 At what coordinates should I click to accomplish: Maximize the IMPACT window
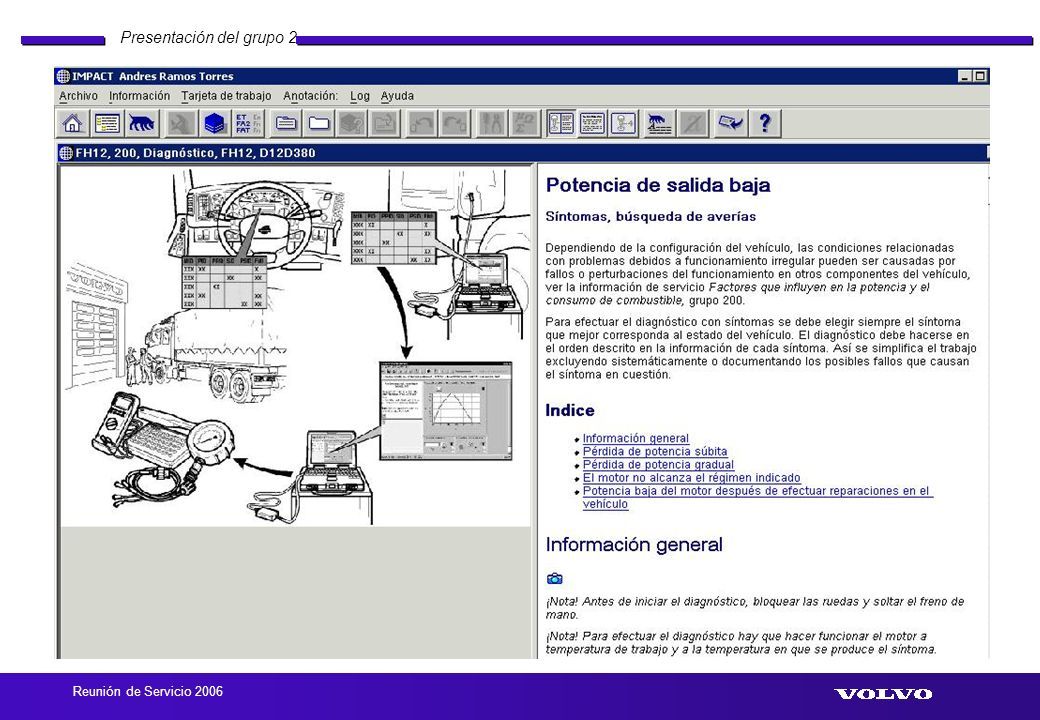point(980,76)
